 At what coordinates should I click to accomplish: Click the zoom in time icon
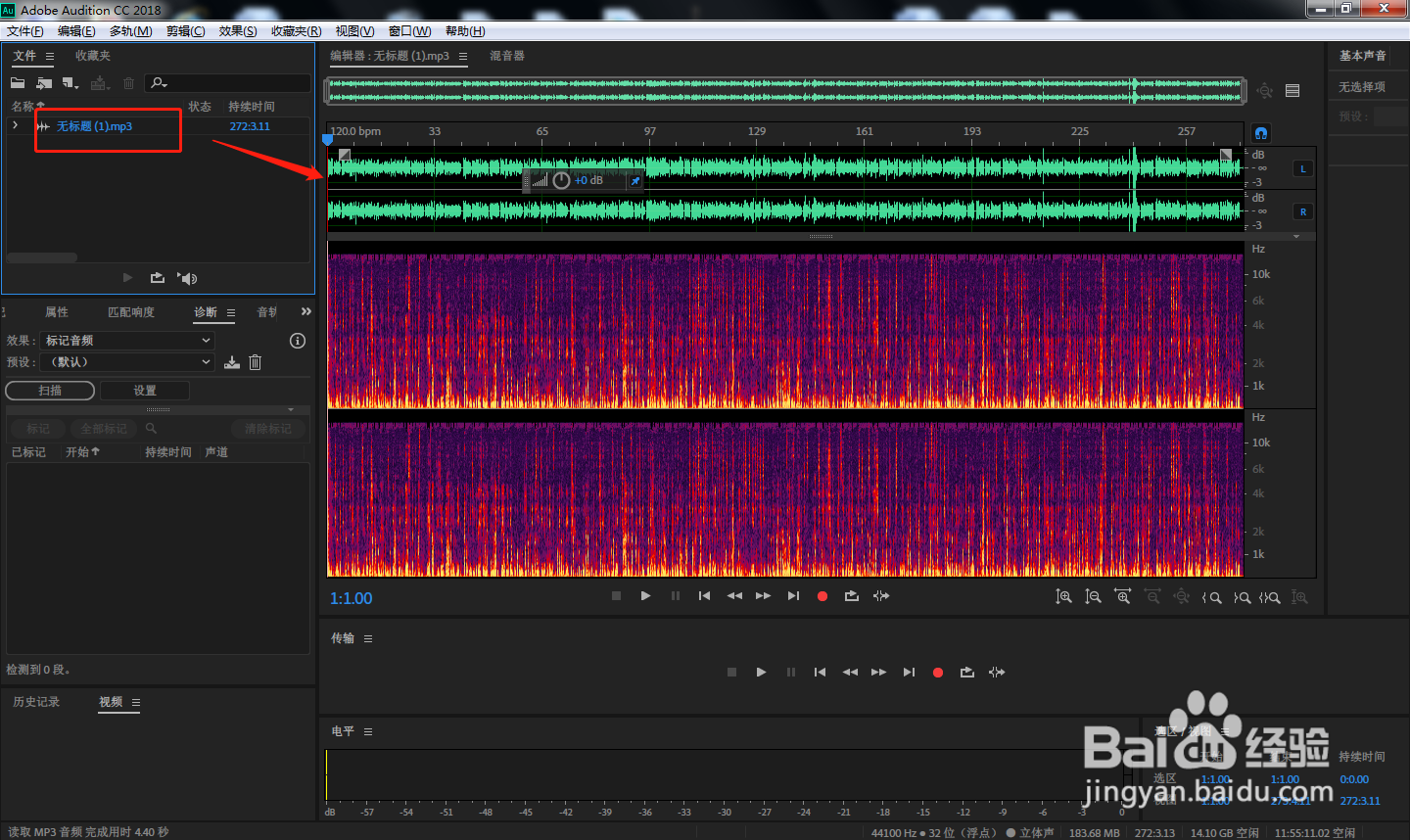click(x=1122, y=596)
